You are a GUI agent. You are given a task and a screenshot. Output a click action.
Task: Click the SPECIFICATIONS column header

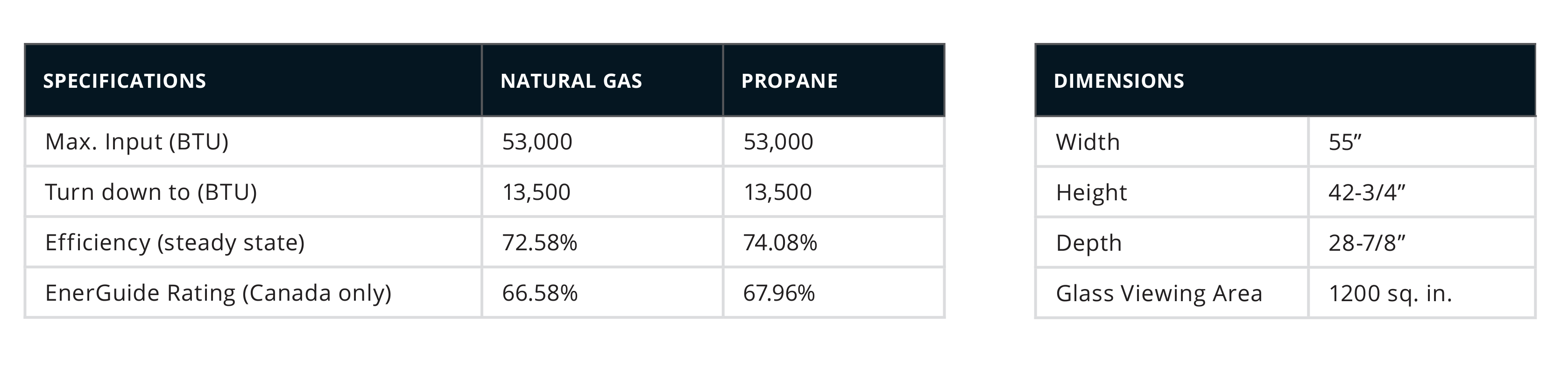coord(124,81)
